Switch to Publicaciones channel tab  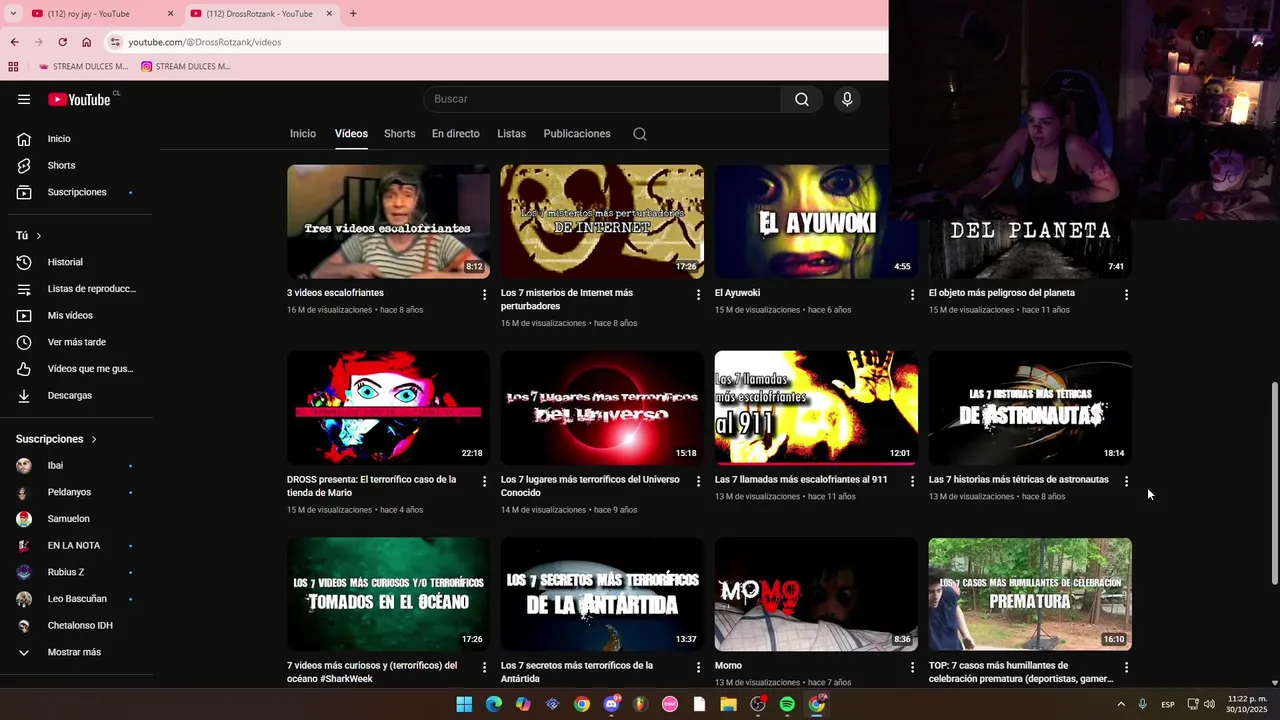(577, 134)
